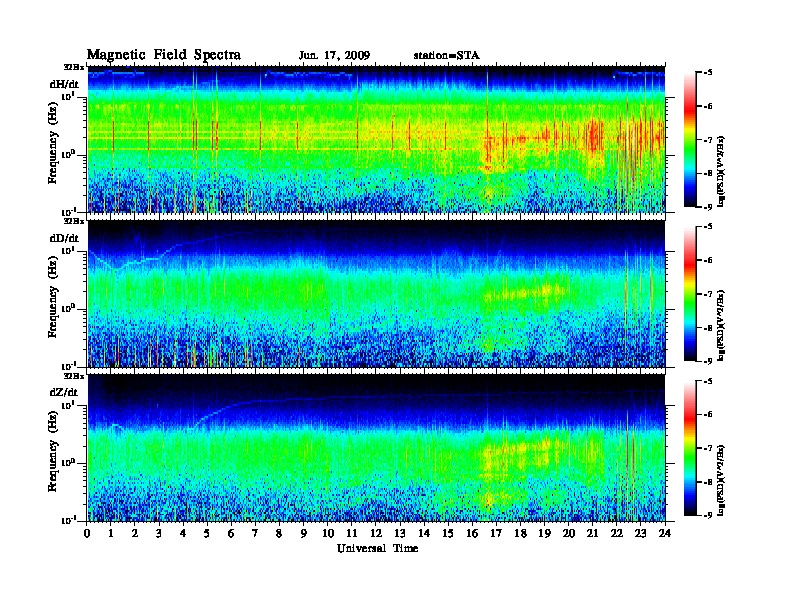Click hour tick label "17" on time axis
Image resolution: width=792 pixels, height=612 pixels.
[x=497, y=534]
